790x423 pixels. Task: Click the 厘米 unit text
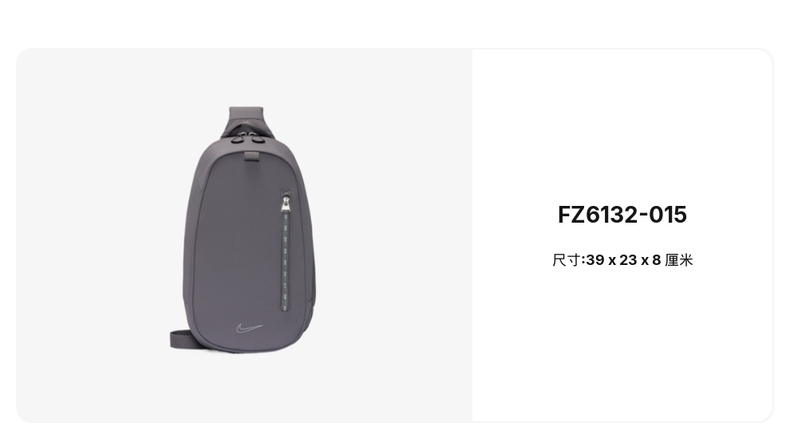[679, 260]
